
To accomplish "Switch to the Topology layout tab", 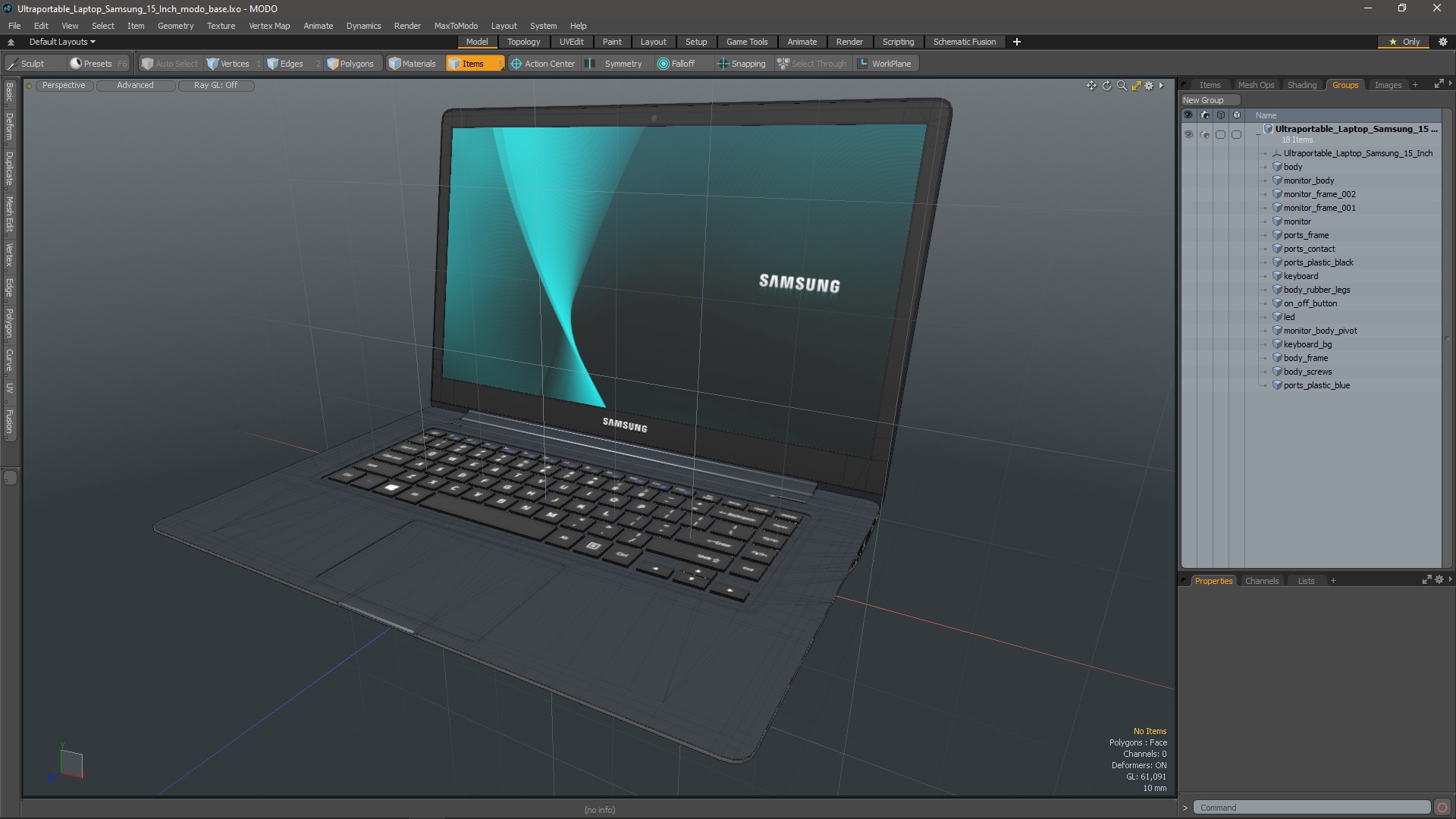I will pyautogui.click(x=523, y=42).
